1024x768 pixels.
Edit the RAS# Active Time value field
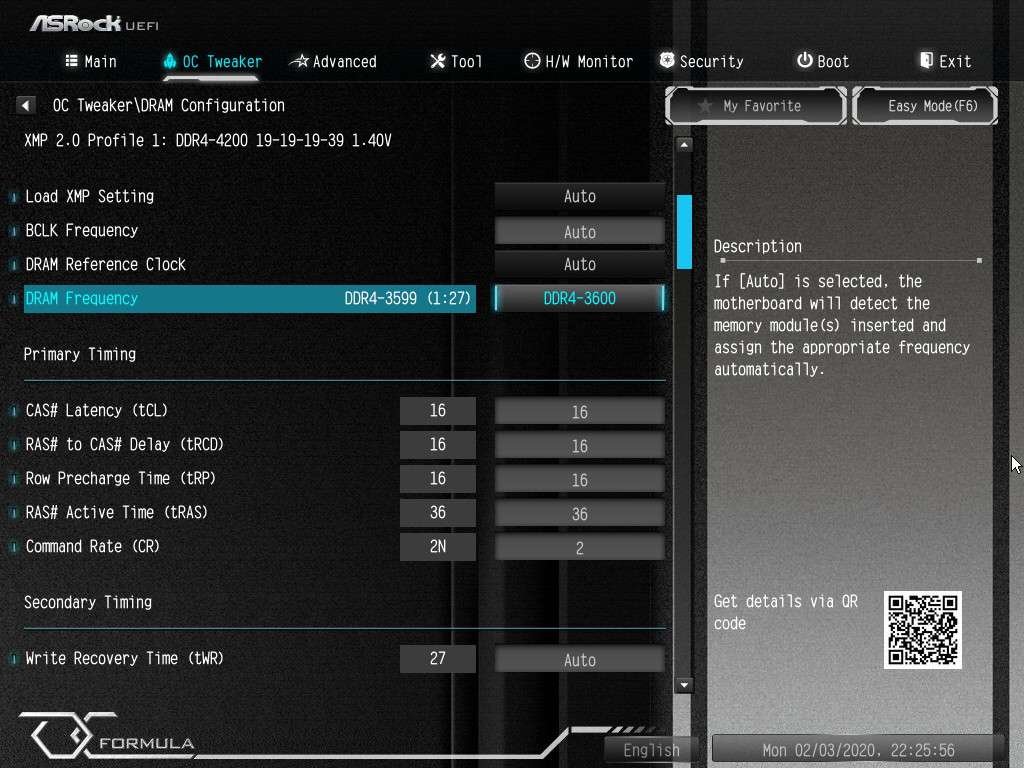(579, 513)
